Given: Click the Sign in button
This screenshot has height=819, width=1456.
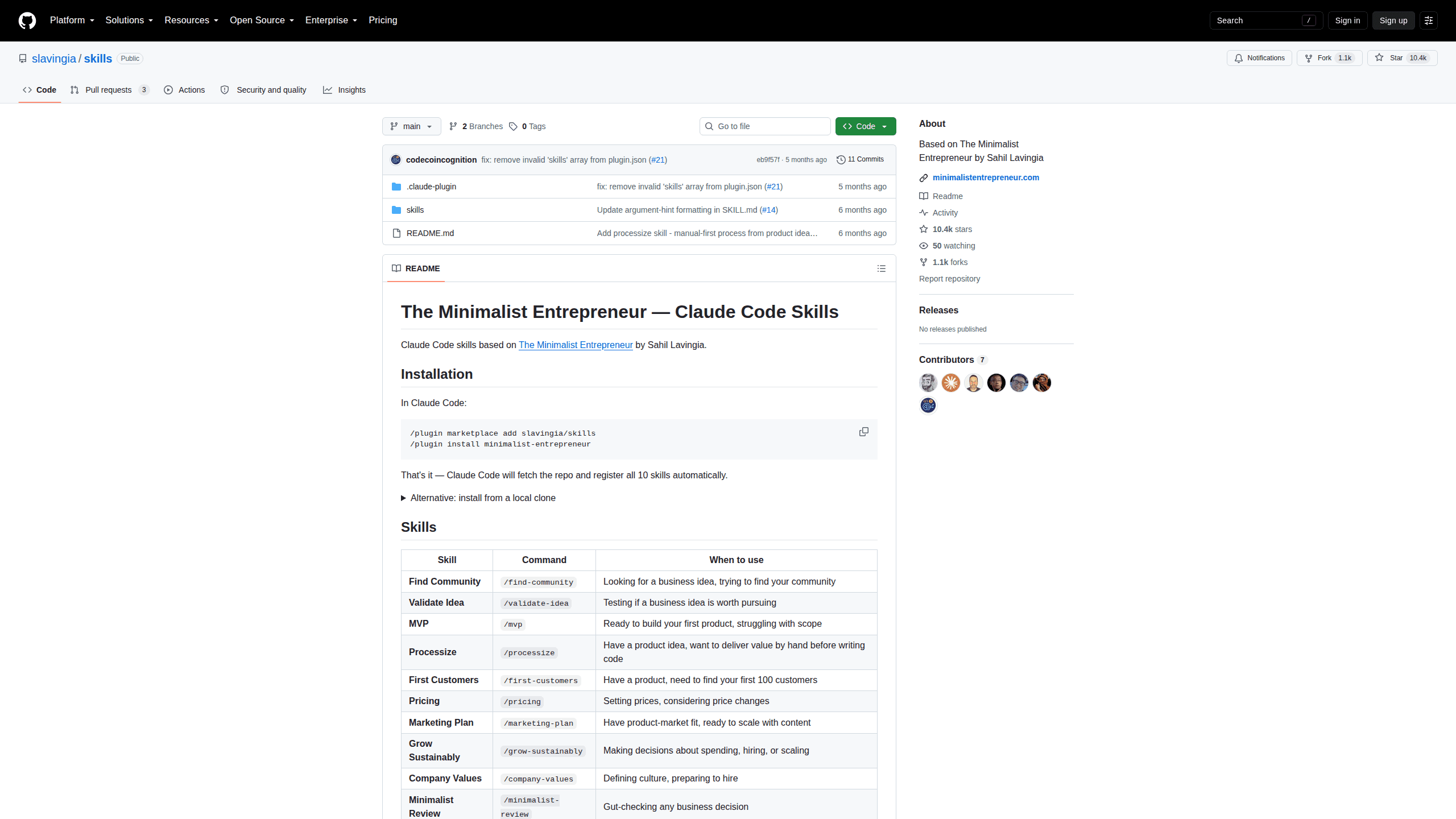Looking at the screenshot, I should click(1347, 20).
